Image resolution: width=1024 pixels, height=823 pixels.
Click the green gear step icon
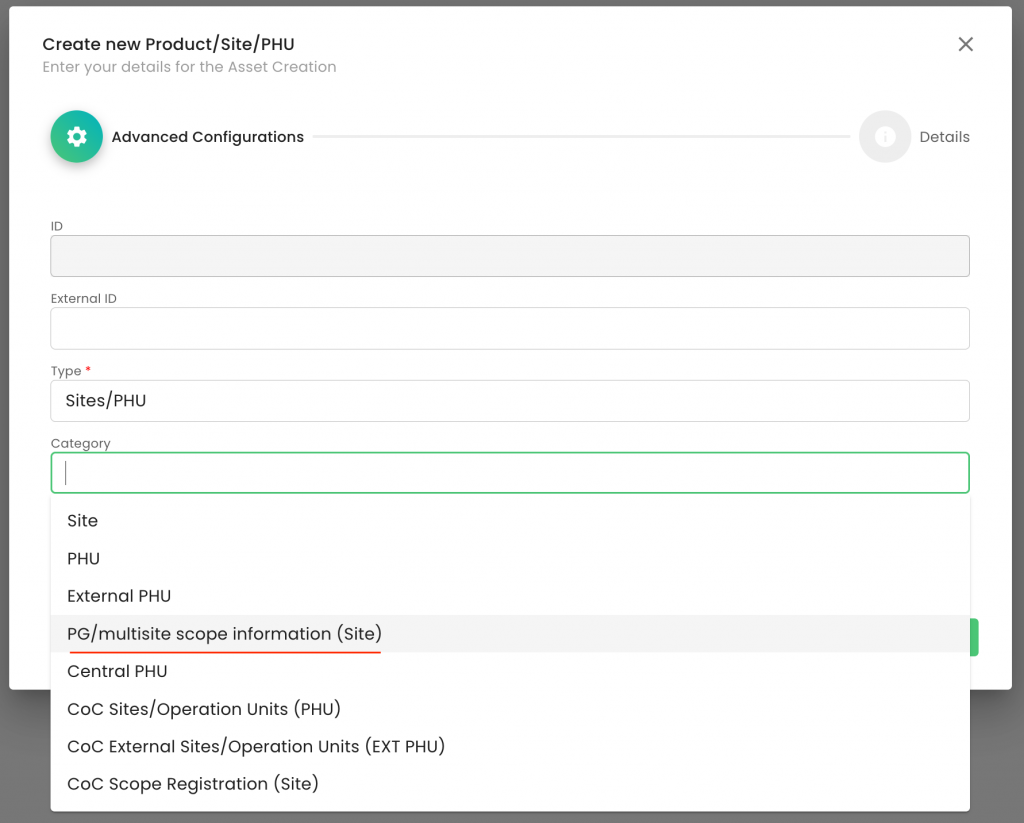(x=77, y=137)
